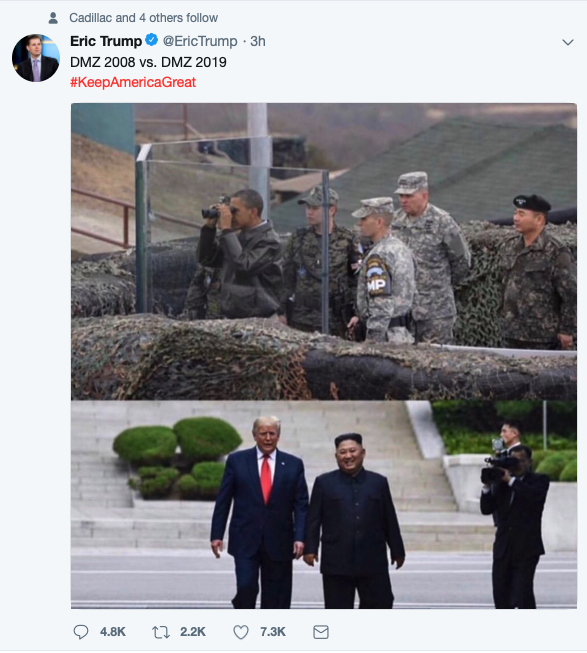
Task: Open Eric Trump's round profile avatar
Action: (x=36, y=58)
